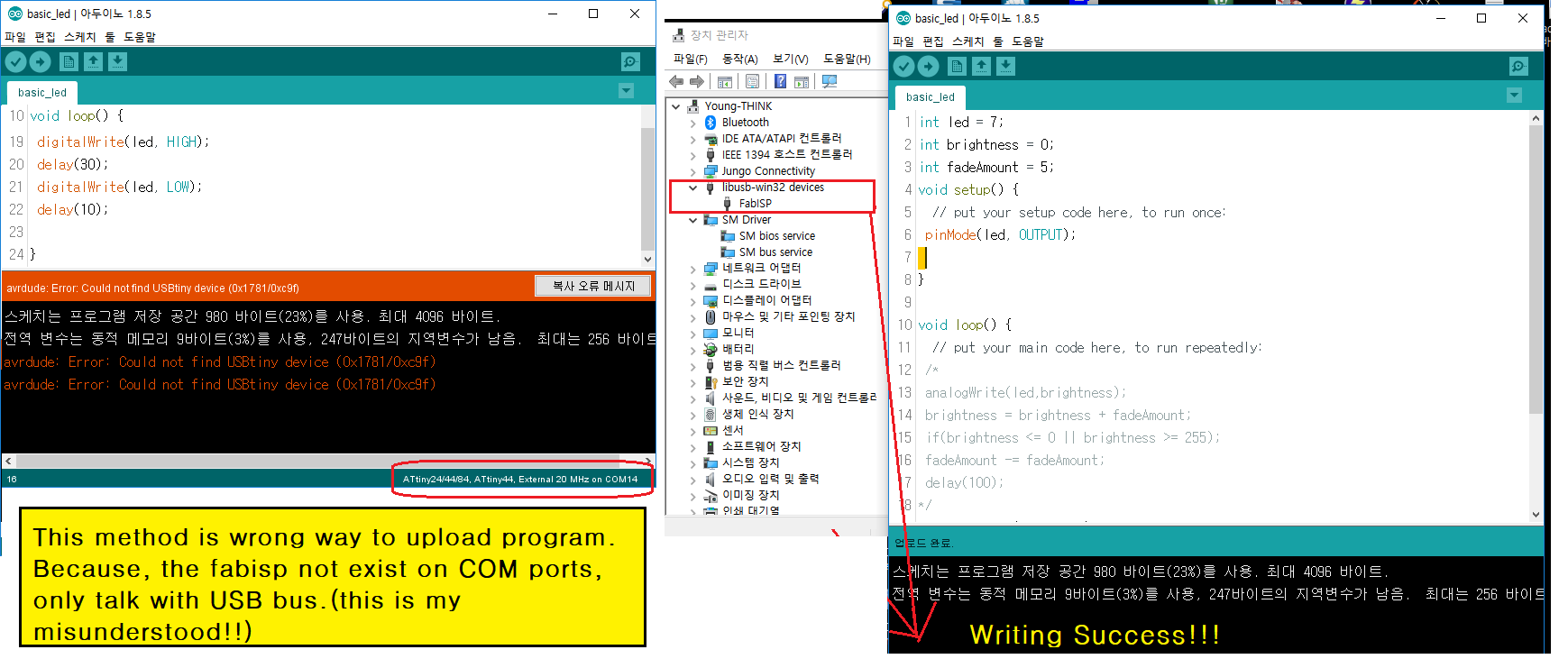The width and height of the screenshot is (1568, 668).
Task: Select 범용 직렬 버스 컨트롤러 entry
Action: (x=781, y=365)
